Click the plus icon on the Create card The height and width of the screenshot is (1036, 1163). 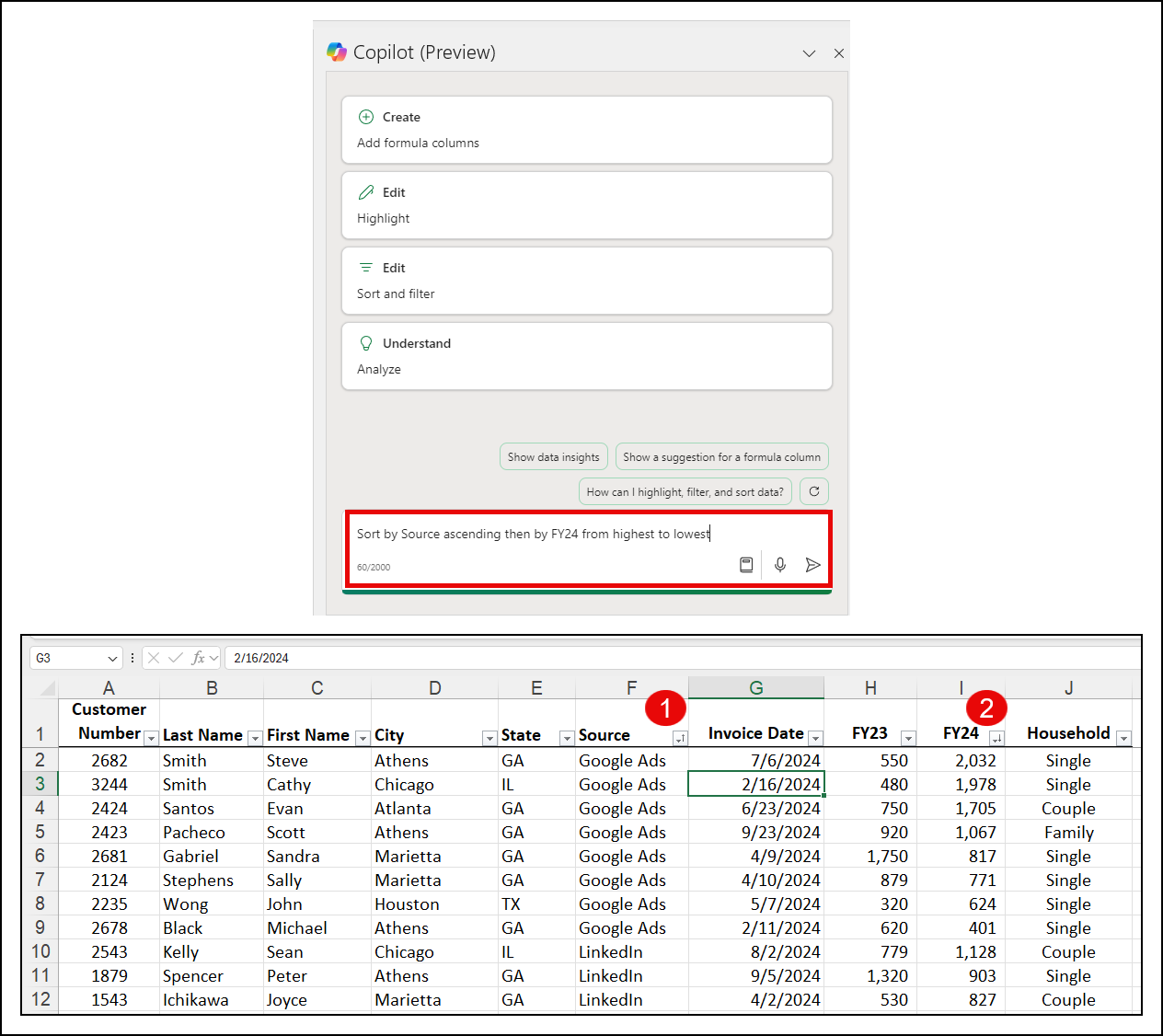tap(366, 117)
